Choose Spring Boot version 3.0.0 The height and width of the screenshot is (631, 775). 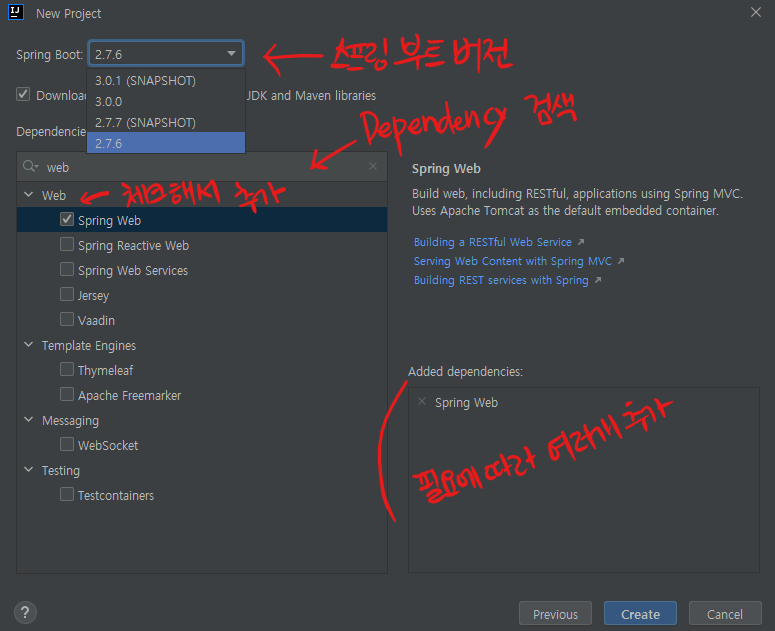[166, 101]
